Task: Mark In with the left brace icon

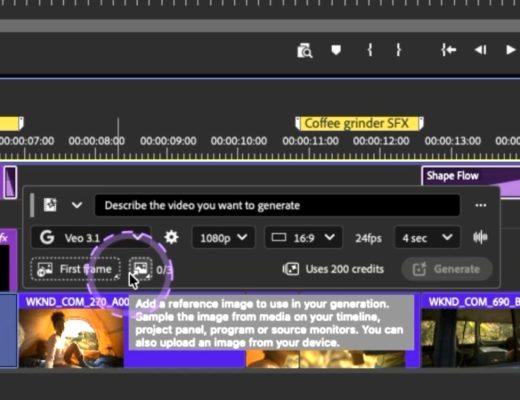Action: point(370,50)
